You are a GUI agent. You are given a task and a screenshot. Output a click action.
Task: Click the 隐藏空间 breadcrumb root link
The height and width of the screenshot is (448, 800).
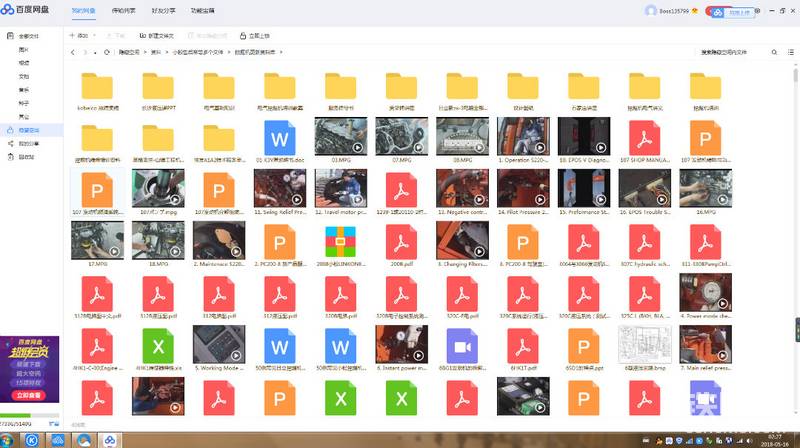click(x=129, y=52)
